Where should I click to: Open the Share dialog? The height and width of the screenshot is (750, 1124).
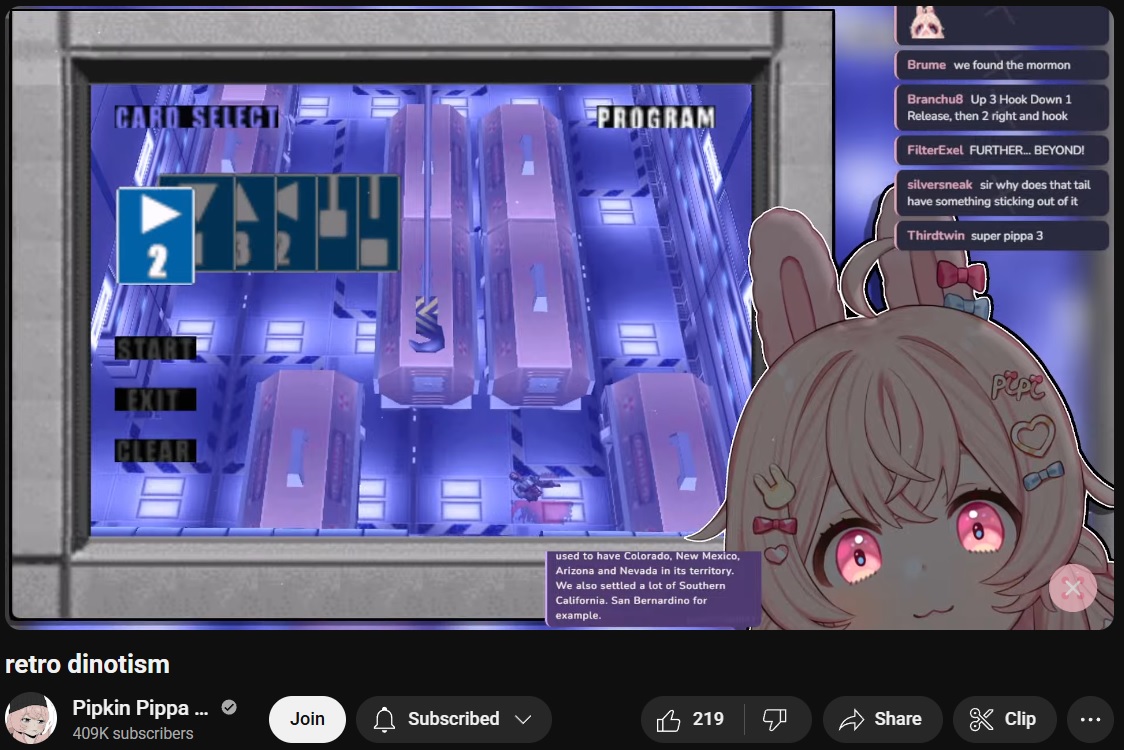(x=882, y=719)
